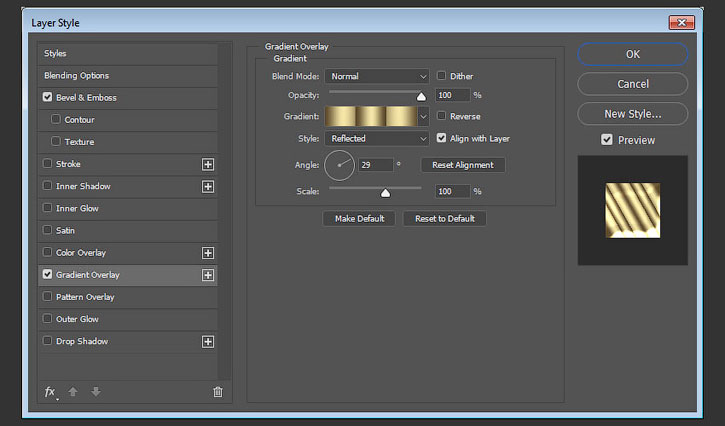The image size is (725, 426).
Task: Enable the Satin checkbox
Action: click(47, 230)
